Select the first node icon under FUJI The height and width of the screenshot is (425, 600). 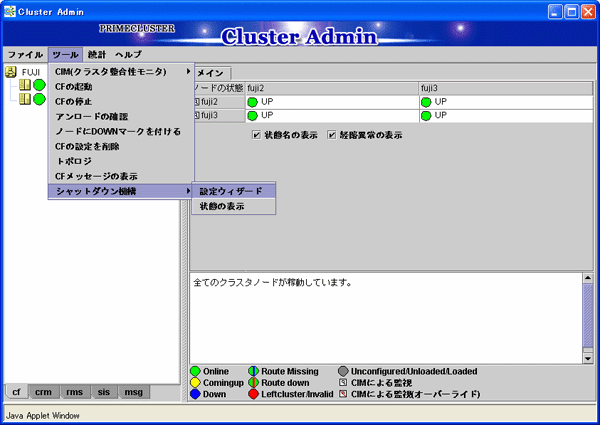tap(25, 85)
